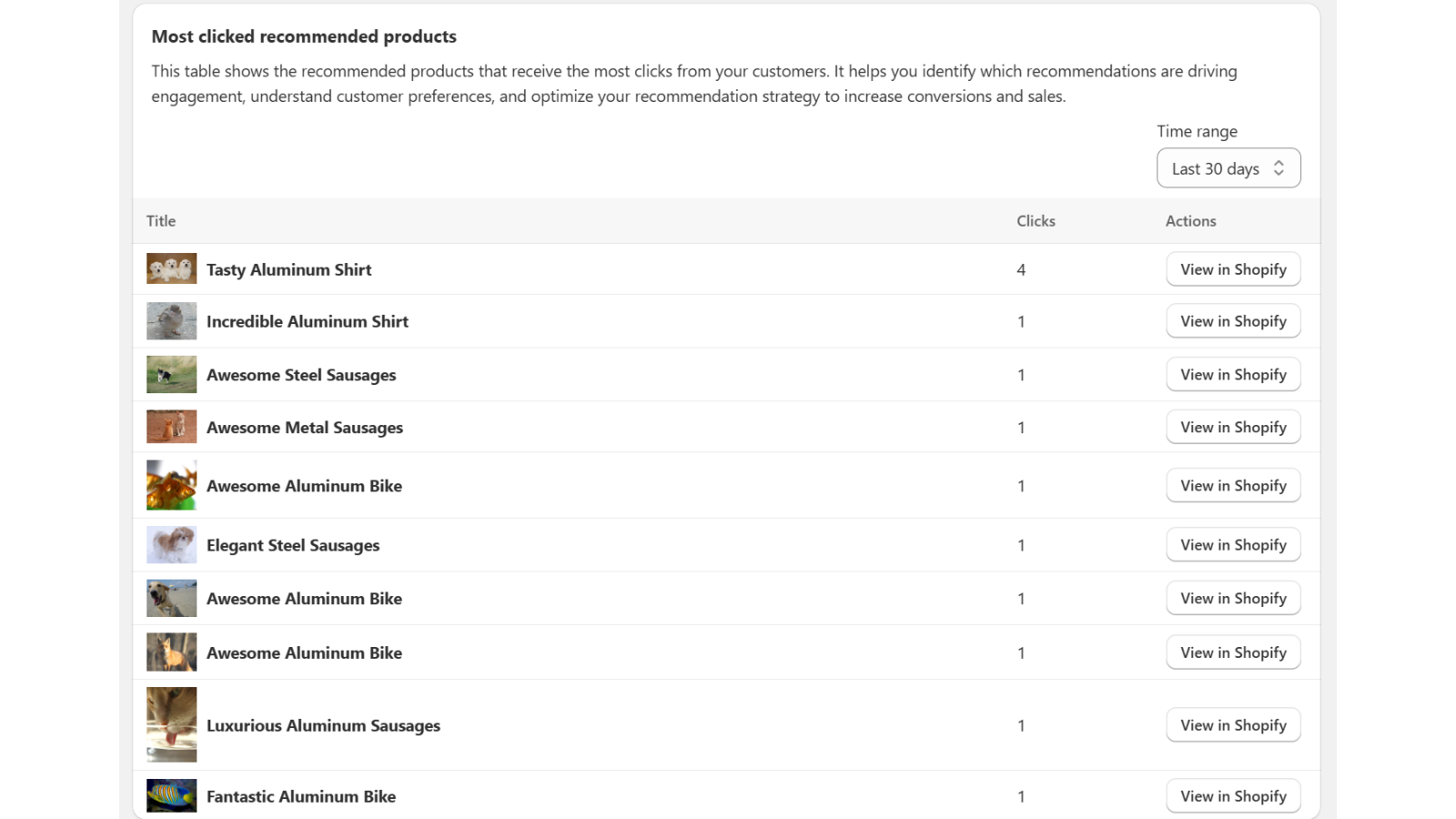The image size is (1456, 819).
Task: View Awesome Metal Sausages in Shopify
Action: click(1233, 427)
